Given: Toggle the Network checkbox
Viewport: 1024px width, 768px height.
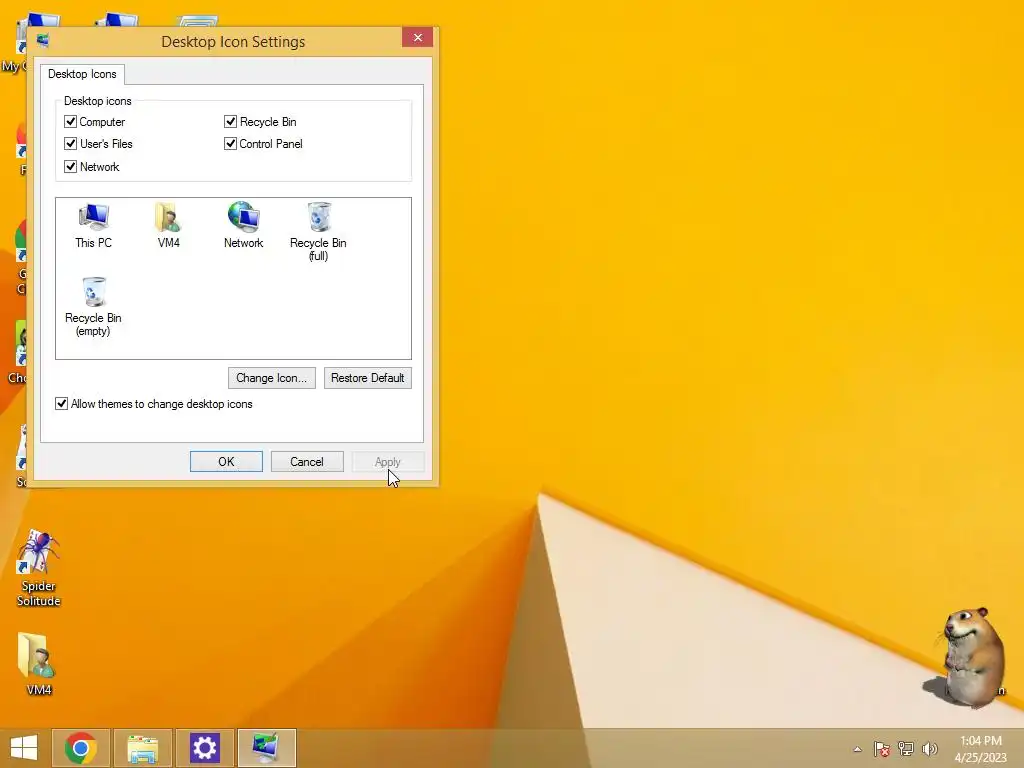Looking at the screenshot, I should click(x=71, y=167).
